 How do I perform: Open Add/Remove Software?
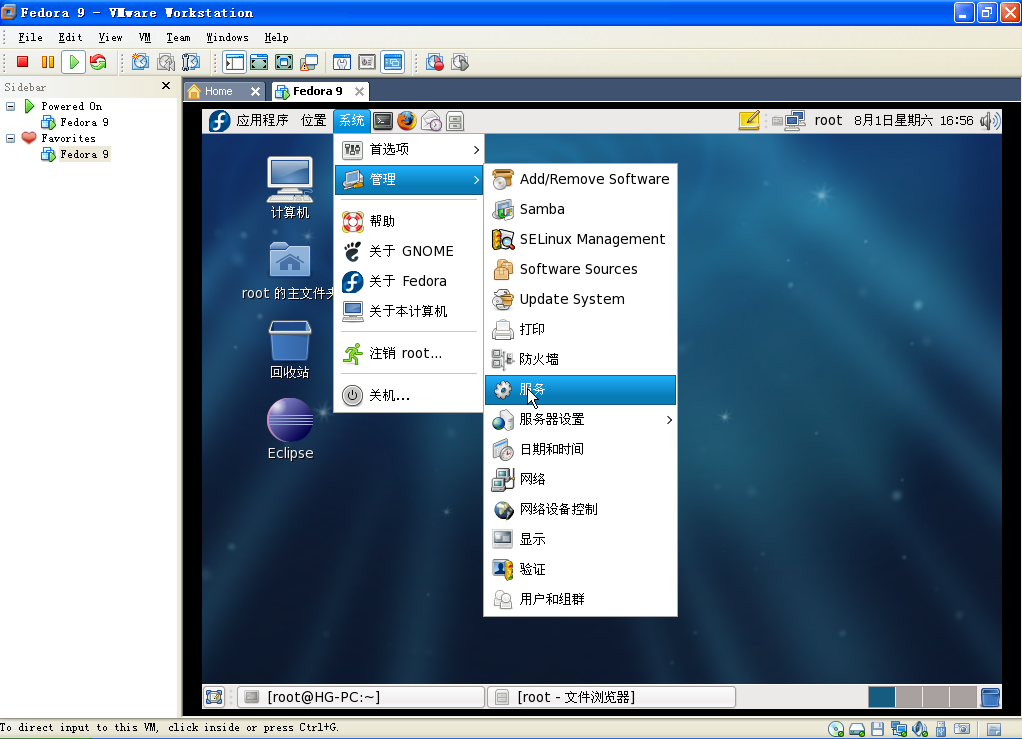(x=581, y=179)
